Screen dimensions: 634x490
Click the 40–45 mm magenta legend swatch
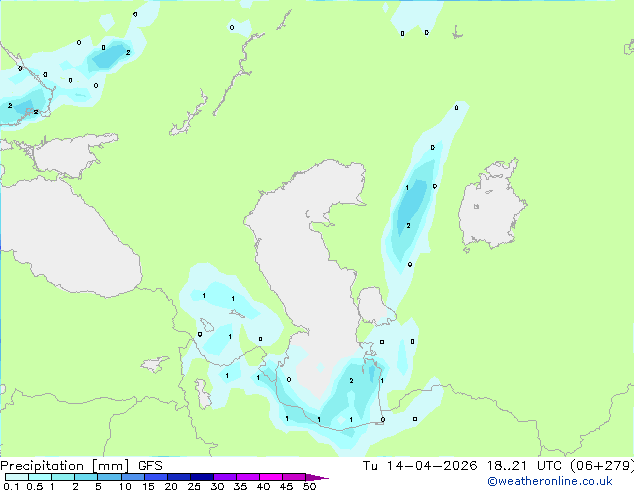[271, 477]
